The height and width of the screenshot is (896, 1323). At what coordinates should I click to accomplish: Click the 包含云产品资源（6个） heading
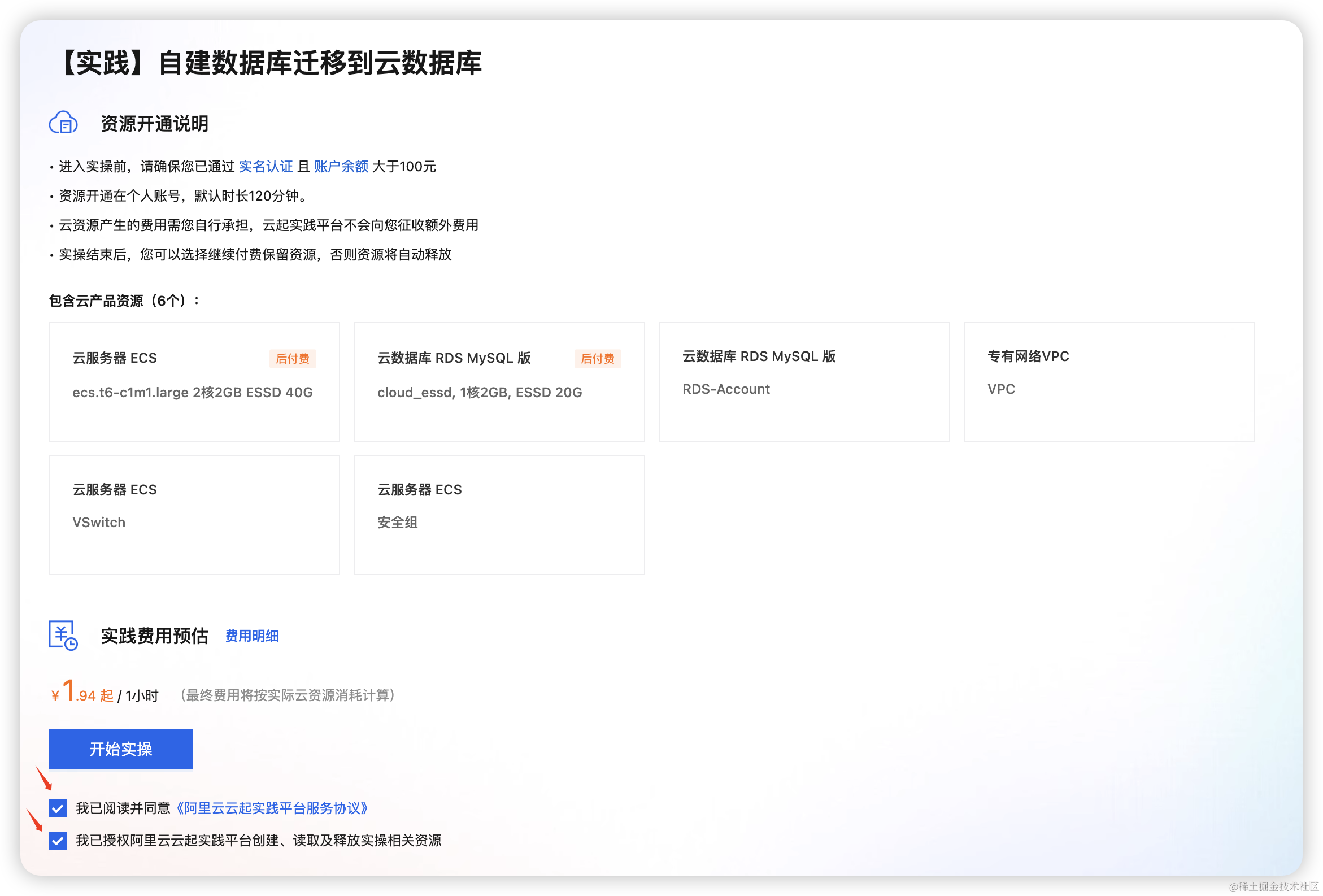[124, 301]
